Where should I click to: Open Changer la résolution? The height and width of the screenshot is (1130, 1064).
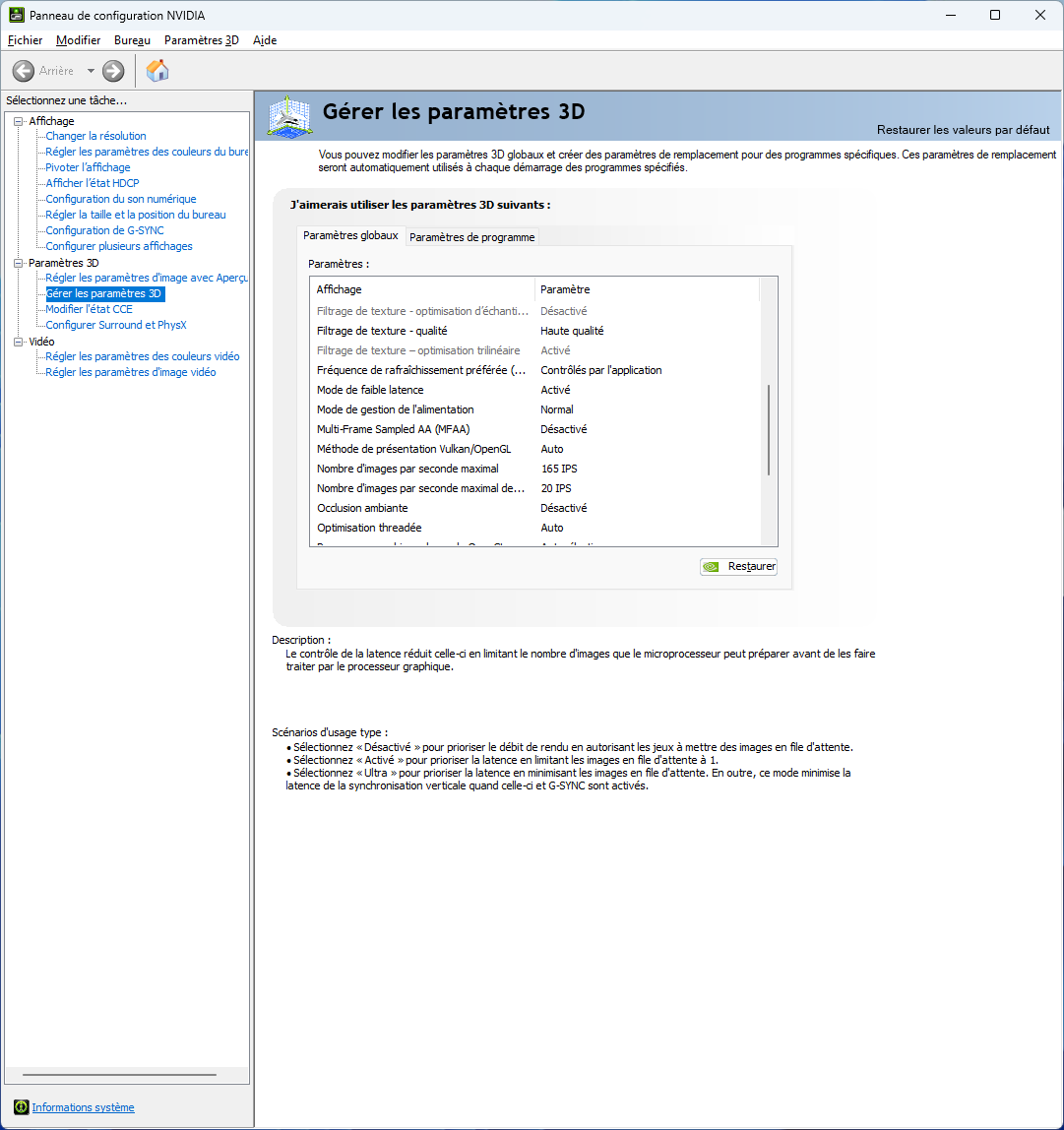(x=95, y=136)
